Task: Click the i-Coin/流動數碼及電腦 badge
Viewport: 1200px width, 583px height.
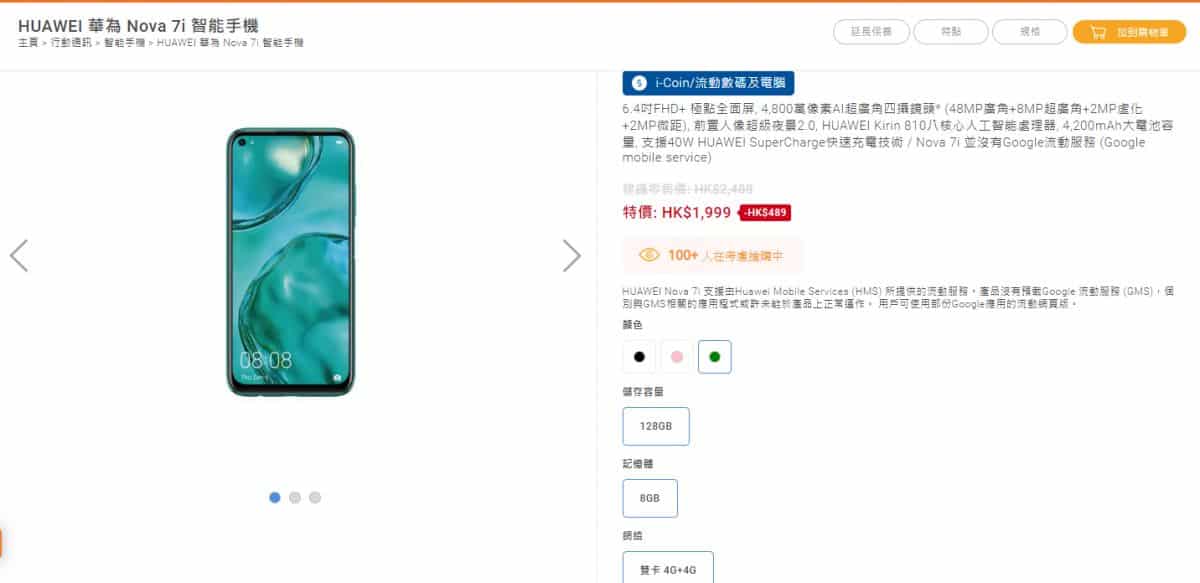Action: click(x=708, y=84)
